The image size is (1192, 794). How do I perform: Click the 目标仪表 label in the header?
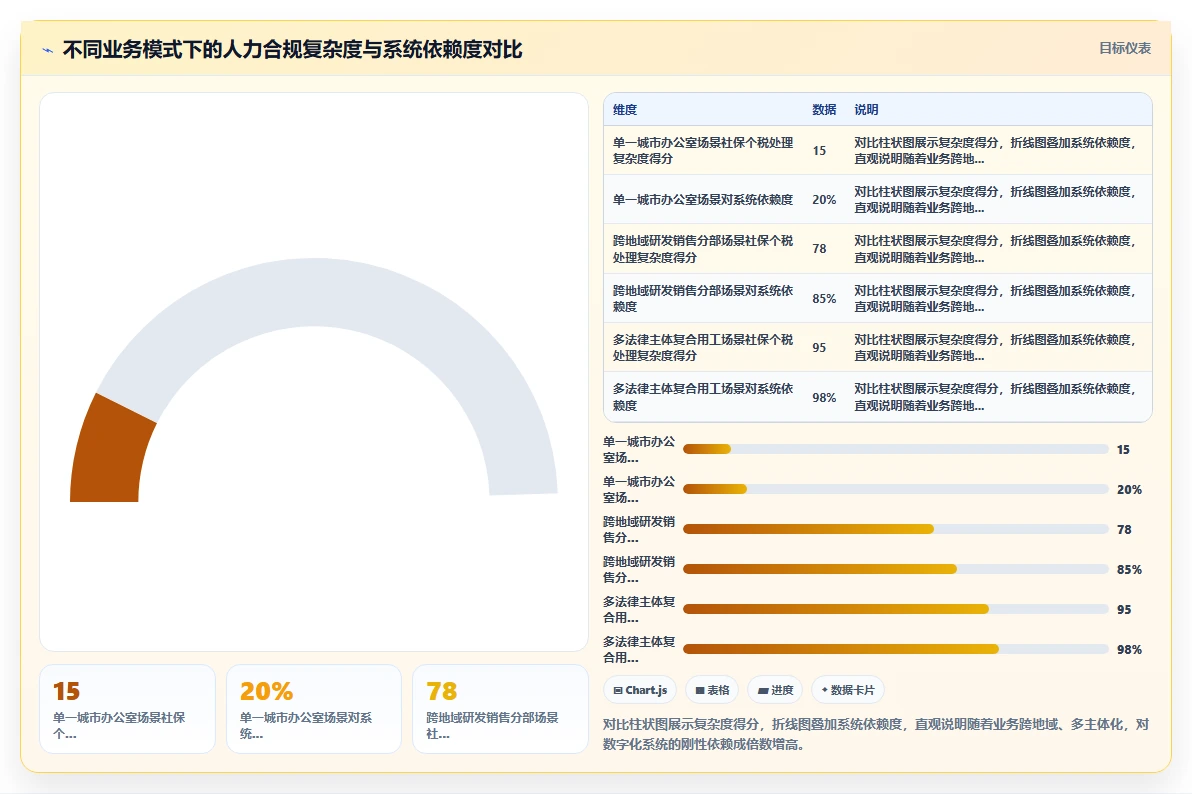(1124, 48)
